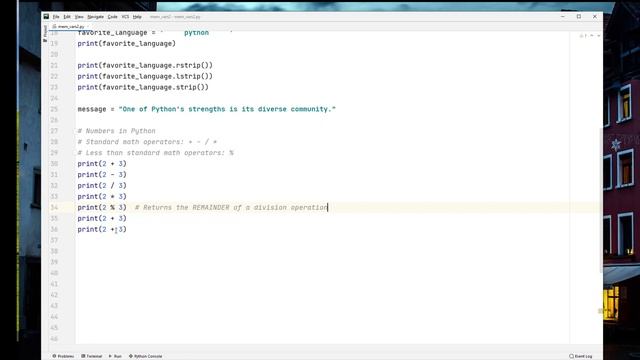The image size is (640, 360).
Task: Click the '# Standard math operators' comment
Action: (x=147, y=142)
